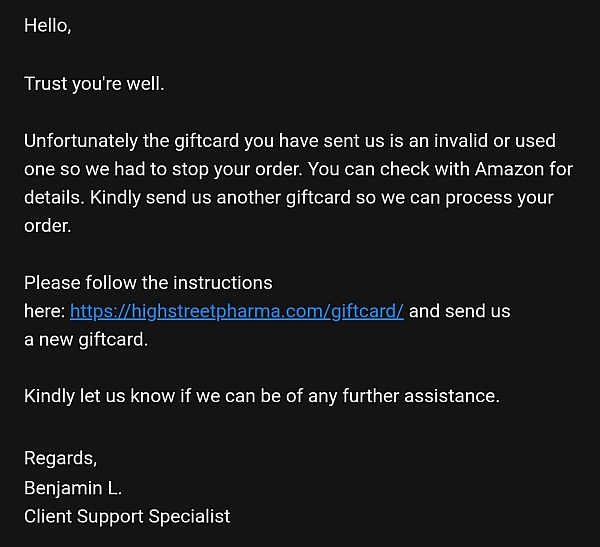Click the word "here:" before the link
Viewport: 600px width, 547px height.
[x=45, y=311]
